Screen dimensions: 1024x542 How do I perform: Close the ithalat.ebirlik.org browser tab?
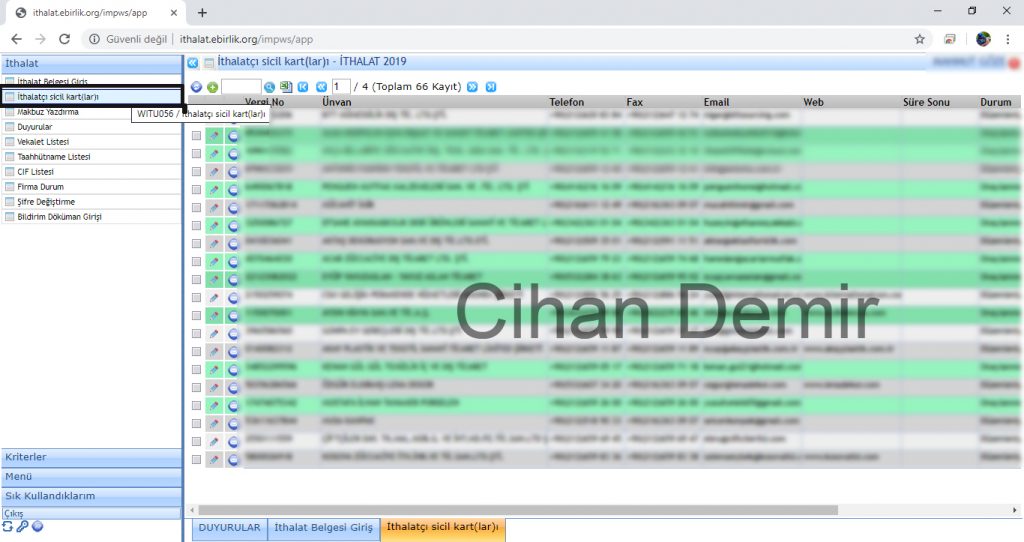click(x=173, y=13)
